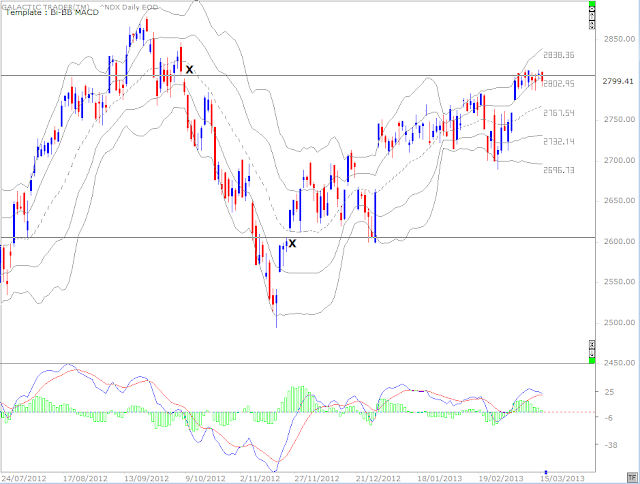Click the 27/11/2012 date label
640x484 pixels.
click(317, 478)
